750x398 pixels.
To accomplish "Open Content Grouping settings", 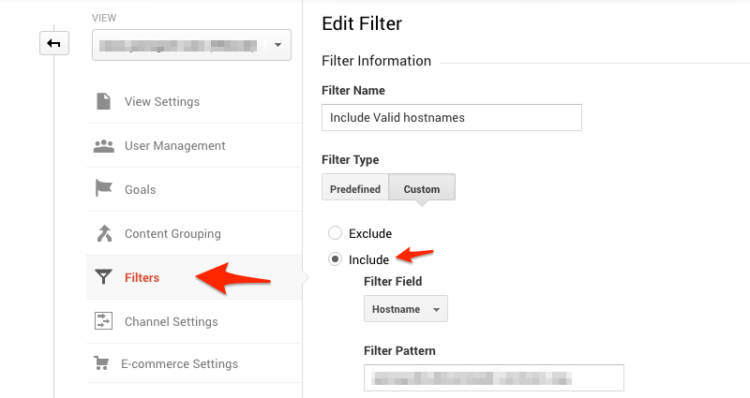I will tap(173, 233).
